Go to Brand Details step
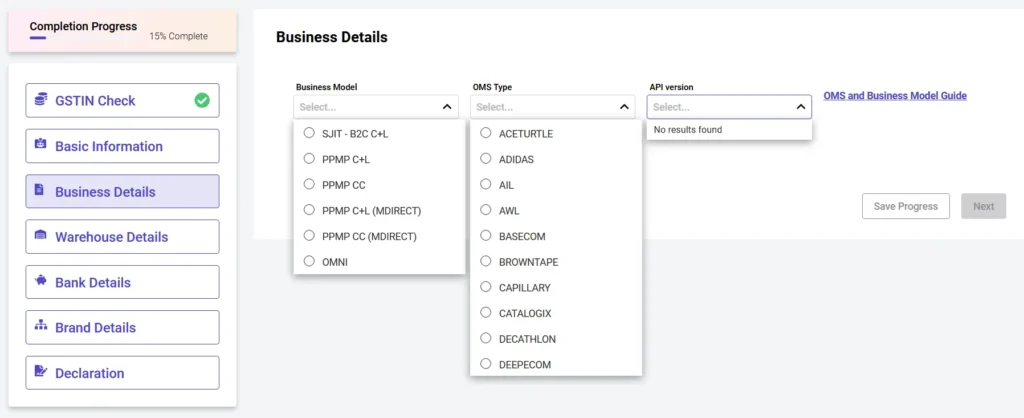The image size is (1024, 418). coord(122,327)
